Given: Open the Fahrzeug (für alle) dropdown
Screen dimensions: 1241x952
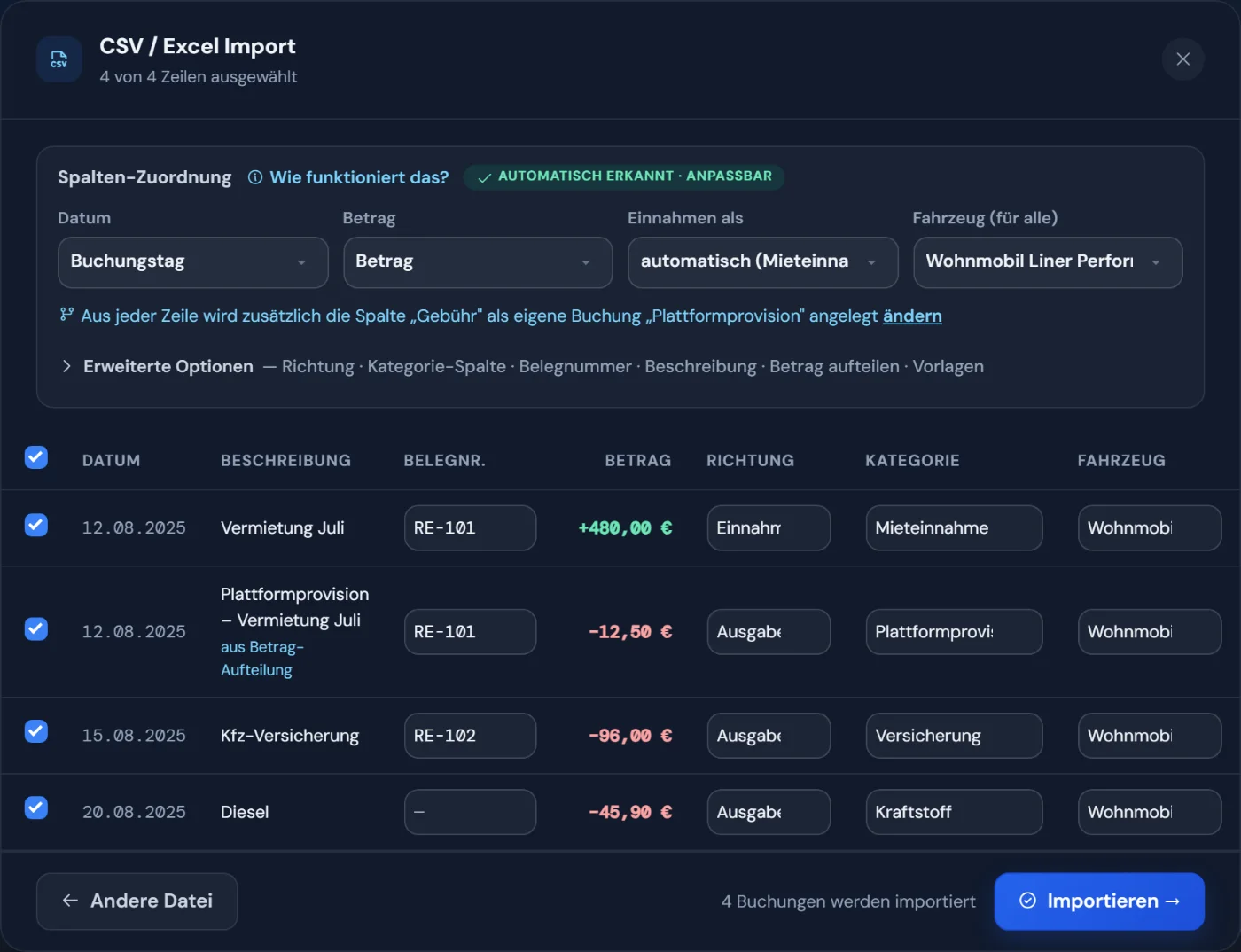Looking at the screenshot, I should pyautogui.click(x=1048, y=262).
